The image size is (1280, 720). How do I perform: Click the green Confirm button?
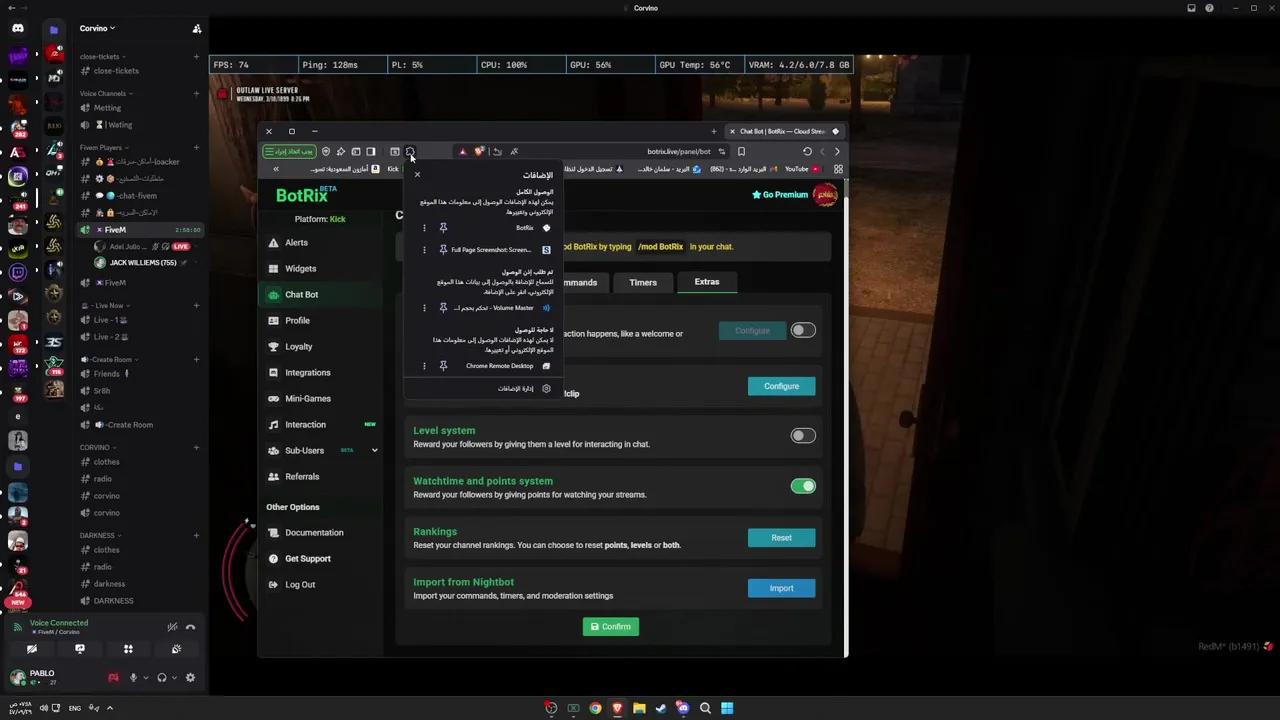(610, 627)
